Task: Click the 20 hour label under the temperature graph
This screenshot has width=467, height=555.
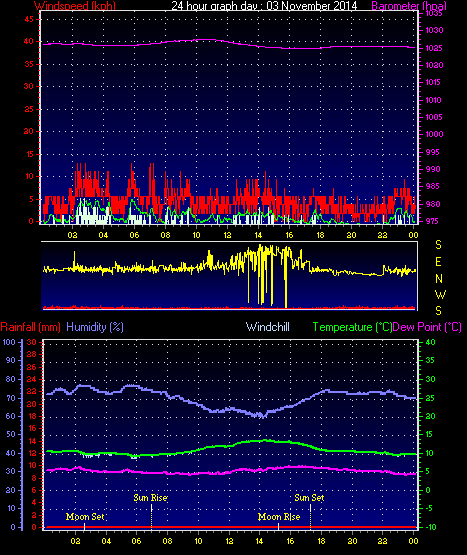Action: point(352,541)
